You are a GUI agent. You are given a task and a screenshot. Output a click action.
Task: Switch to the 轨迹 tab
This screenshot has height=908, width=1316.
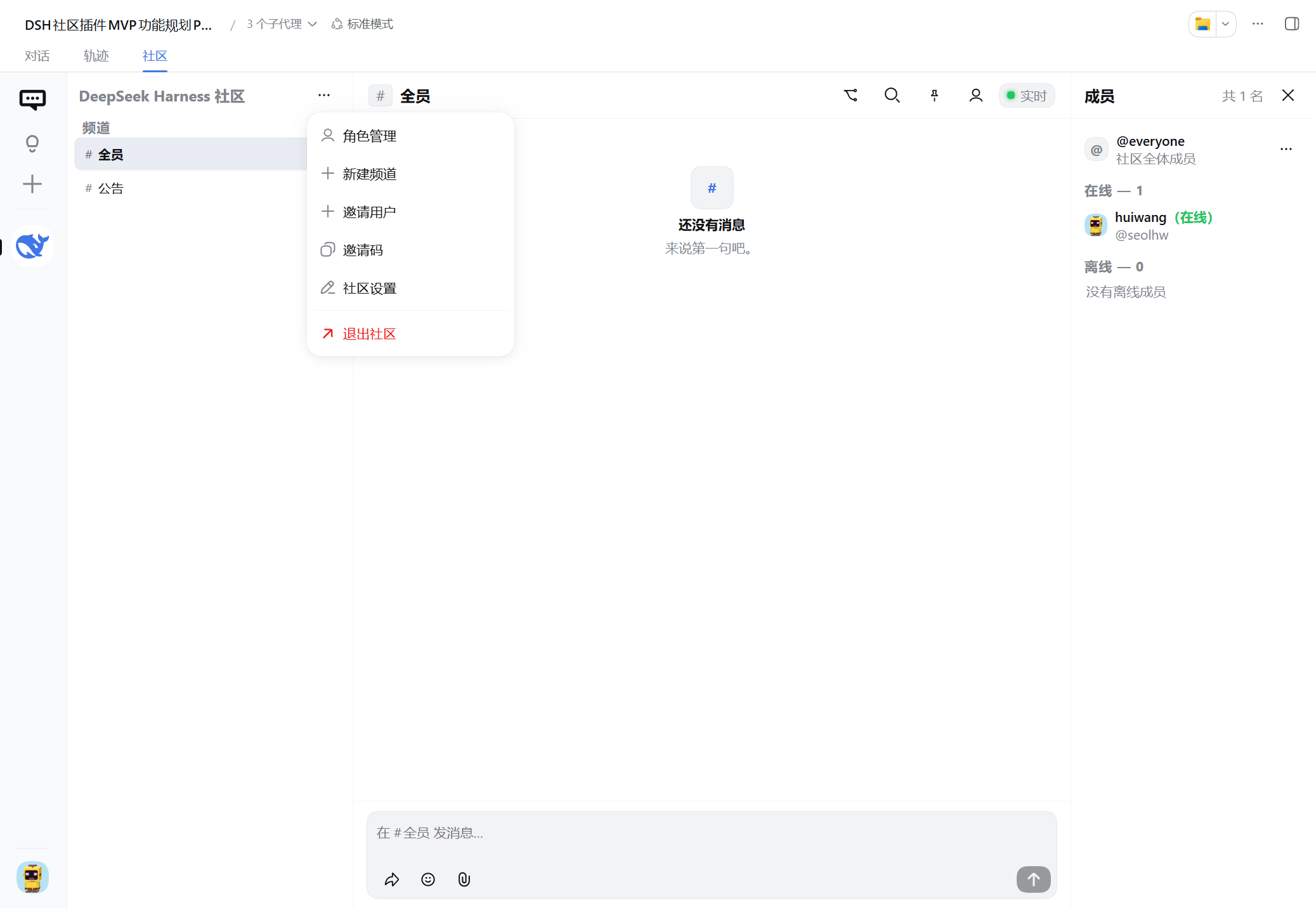click(x=96, y=56)
